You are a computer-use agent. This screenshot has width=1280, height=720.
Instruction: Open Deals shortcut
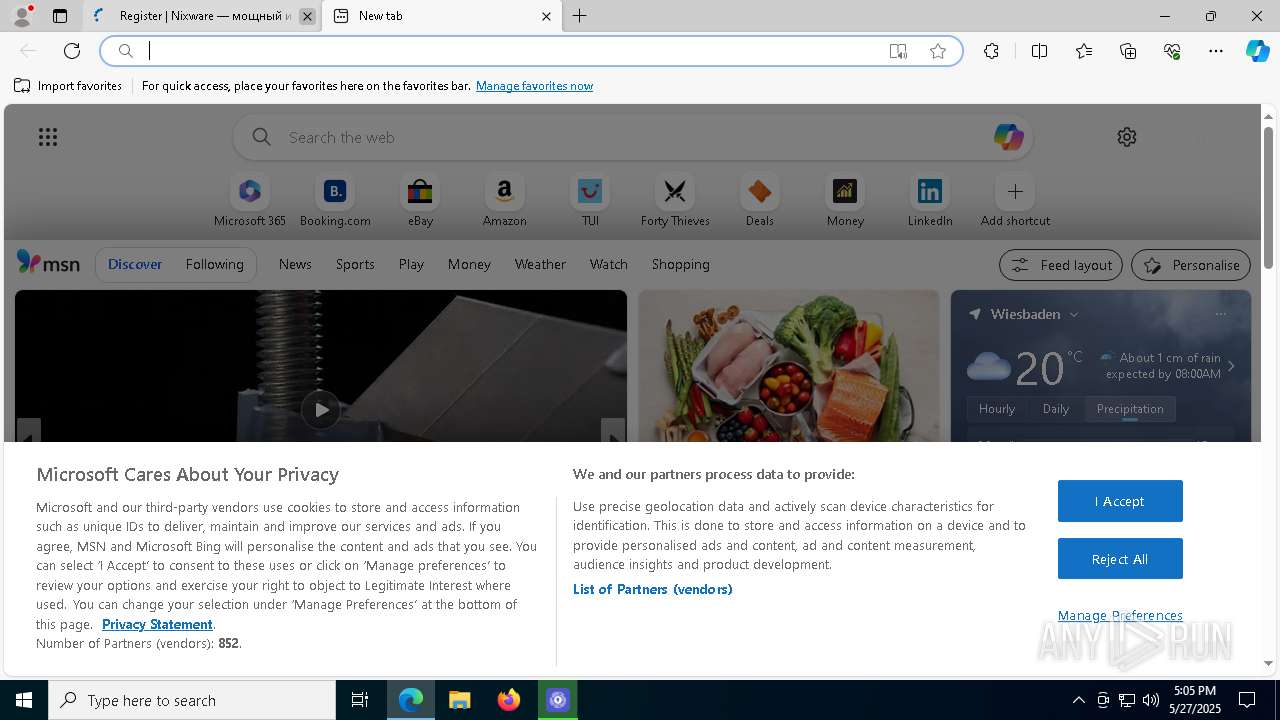[x=760, y=201]
